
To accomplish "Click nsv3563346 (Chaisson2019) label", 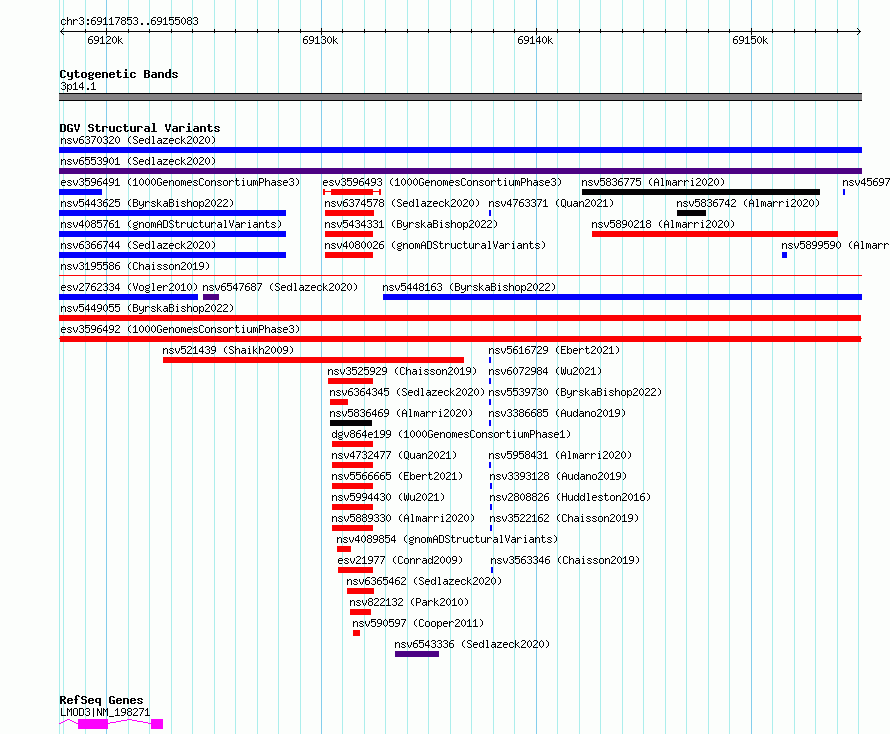I will [565, 560].
